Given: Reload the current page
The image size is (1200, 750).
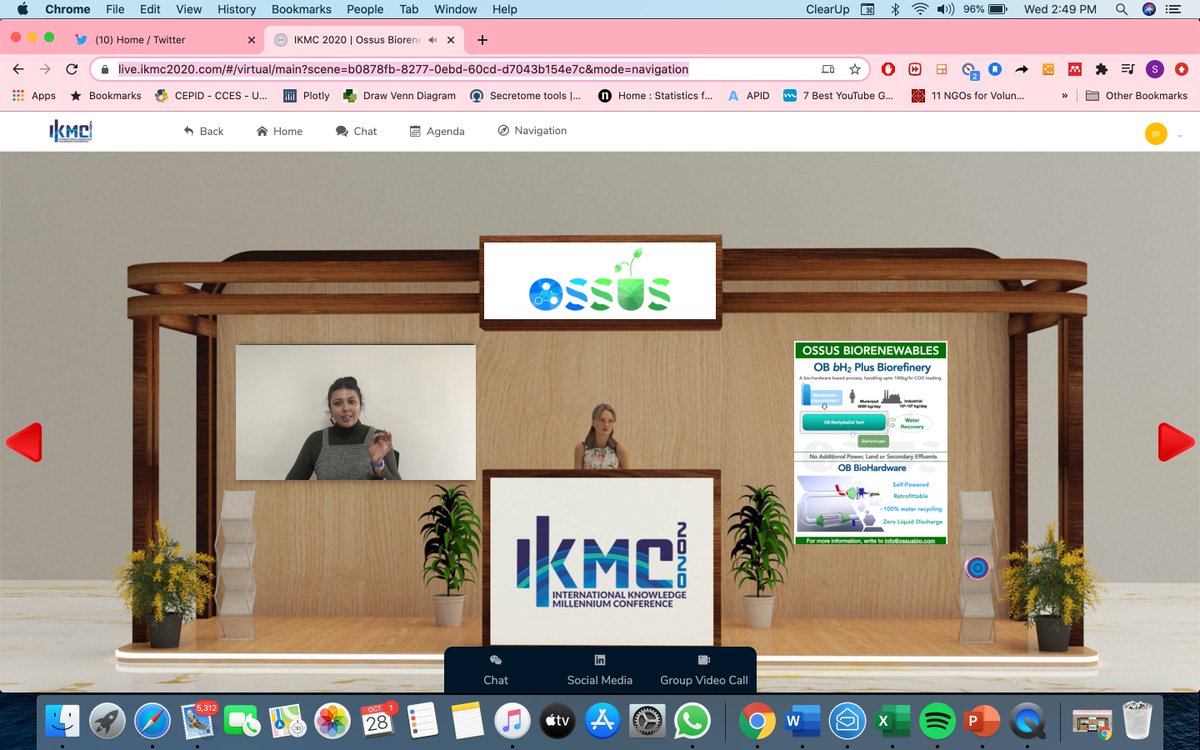Looking at the screenshot, I should click(x=72, y=69).
